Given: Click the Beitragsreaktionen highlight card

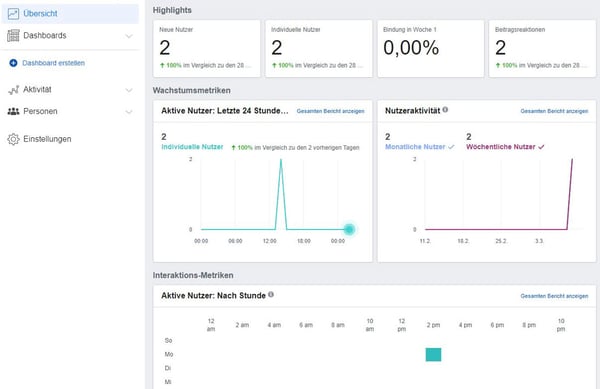Looking at the screenshot, I should pos(542,49).
